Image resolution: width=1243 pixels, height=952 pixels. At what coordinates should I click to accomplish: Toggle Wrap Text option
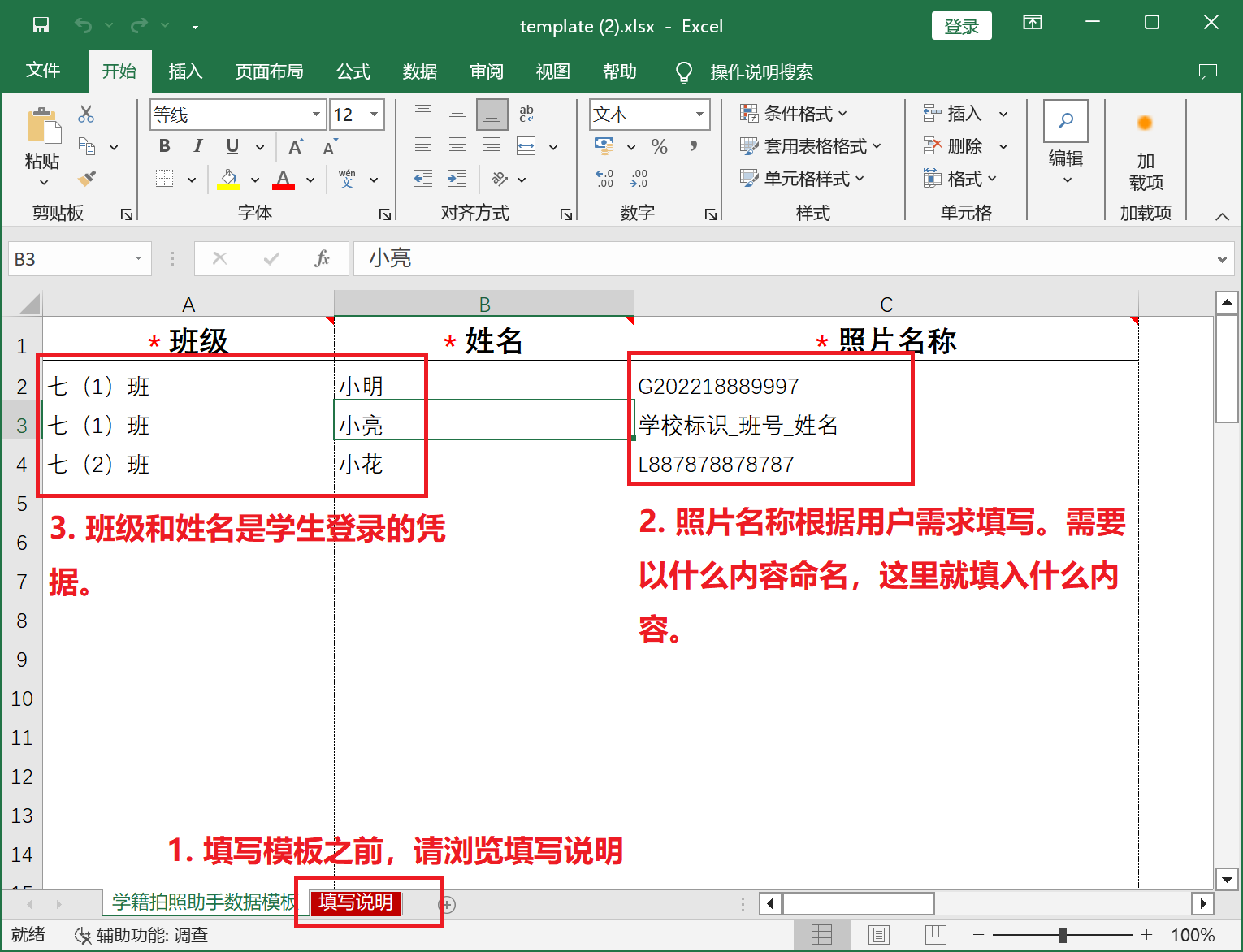[x=526, y=114]
